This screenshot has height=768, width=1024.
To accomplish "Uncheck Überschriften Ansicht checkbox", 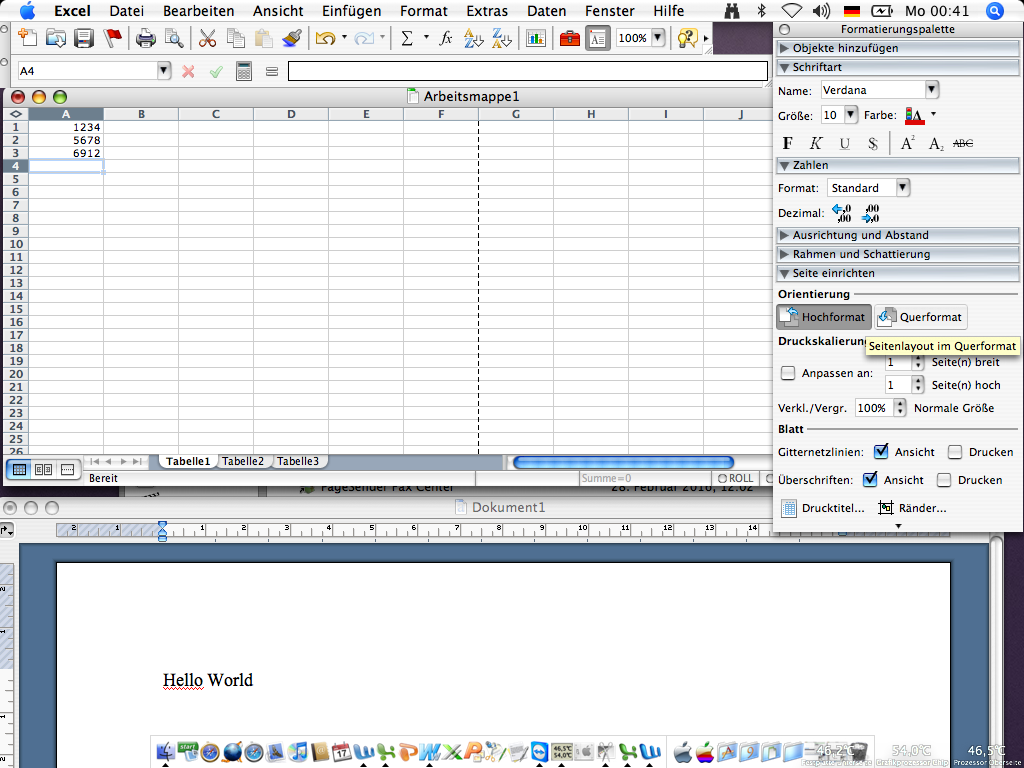I will coord(870,479).
